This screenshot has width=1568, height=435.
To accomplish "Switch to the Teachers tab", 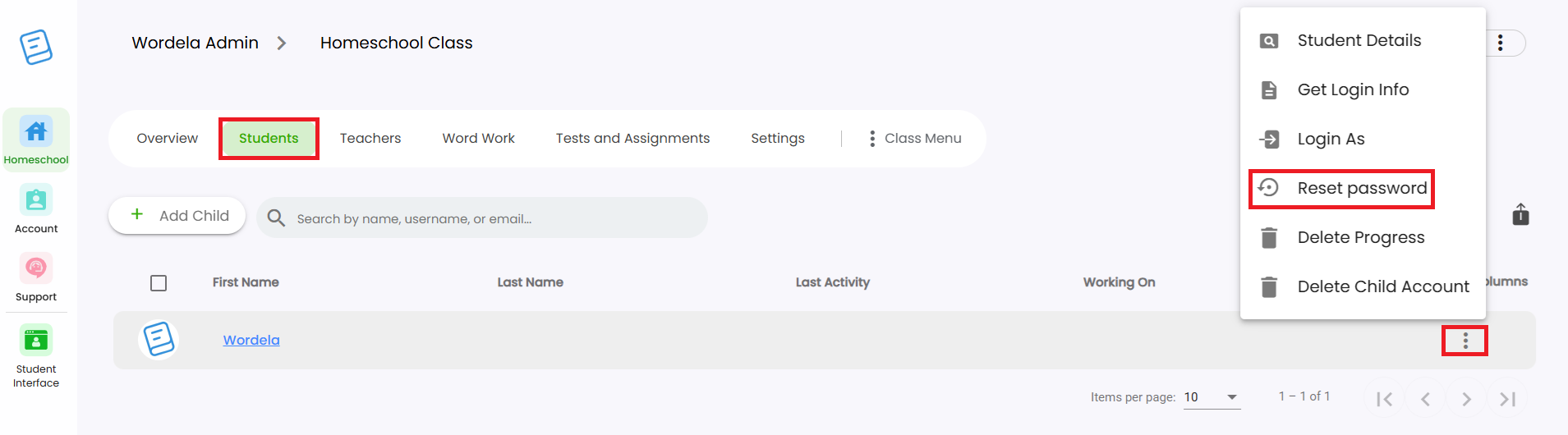I will pyautogui.click(x=370, y=139).
